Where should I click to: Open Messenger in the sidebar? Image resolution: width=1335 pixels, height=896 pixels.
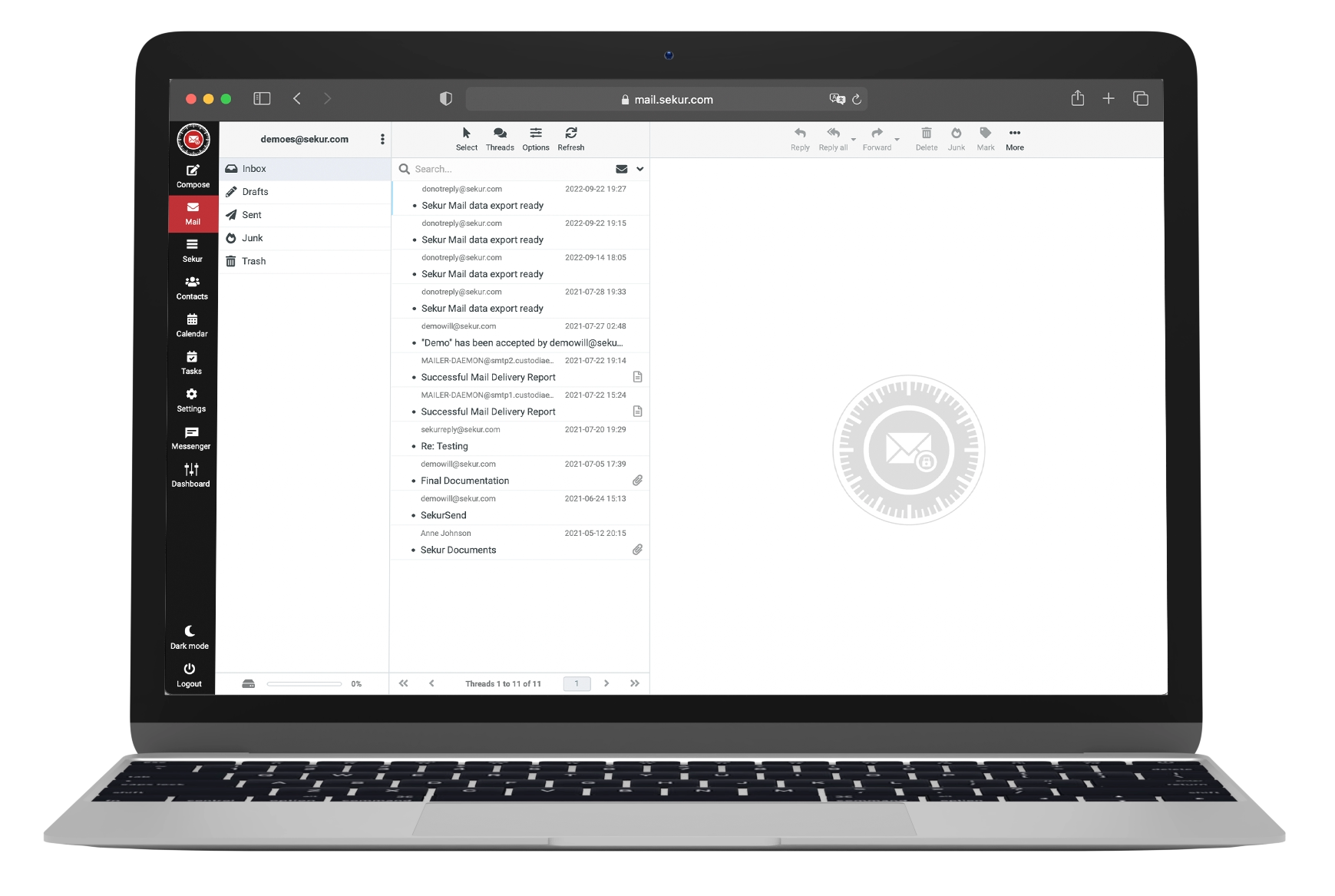click(x=191, y=438)
